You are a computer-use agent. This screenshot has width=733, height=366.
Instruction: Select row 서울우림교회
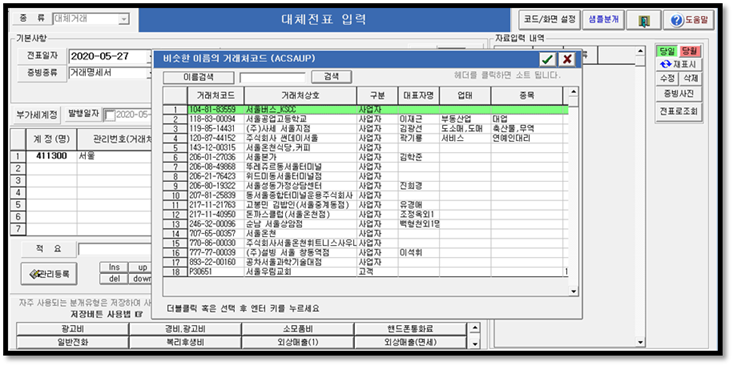[x=366, y=272]
